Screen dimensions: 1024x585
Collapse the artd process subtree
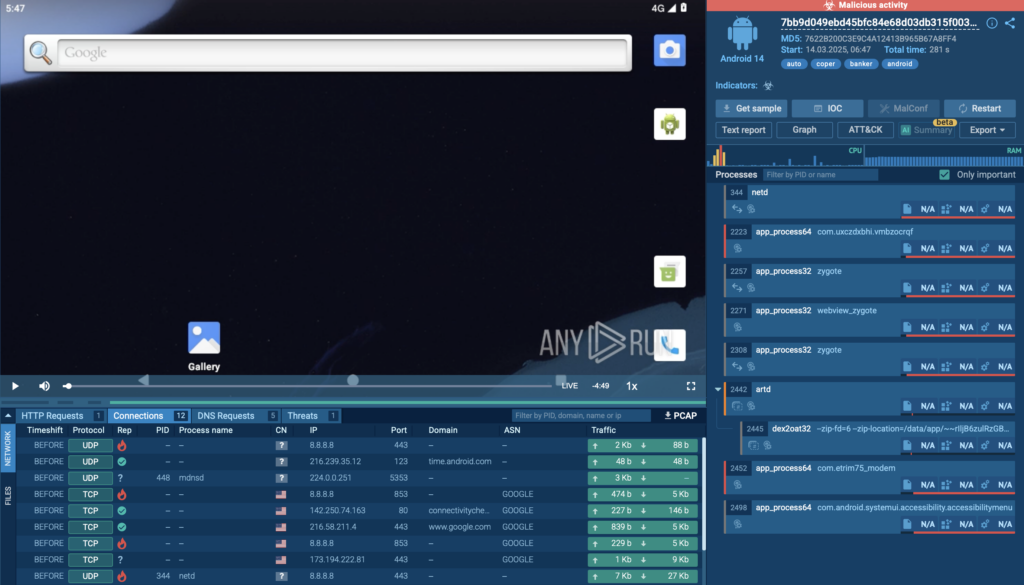[x=718, y=389]
